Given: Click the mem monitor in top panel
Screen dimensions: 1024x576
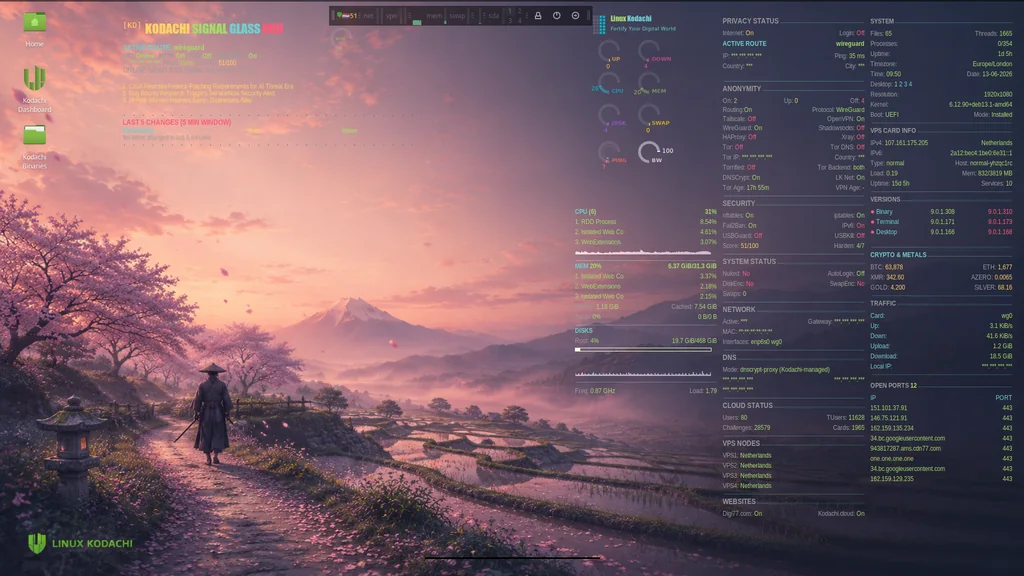Looking at the screenshot, I should coord(434,16).
